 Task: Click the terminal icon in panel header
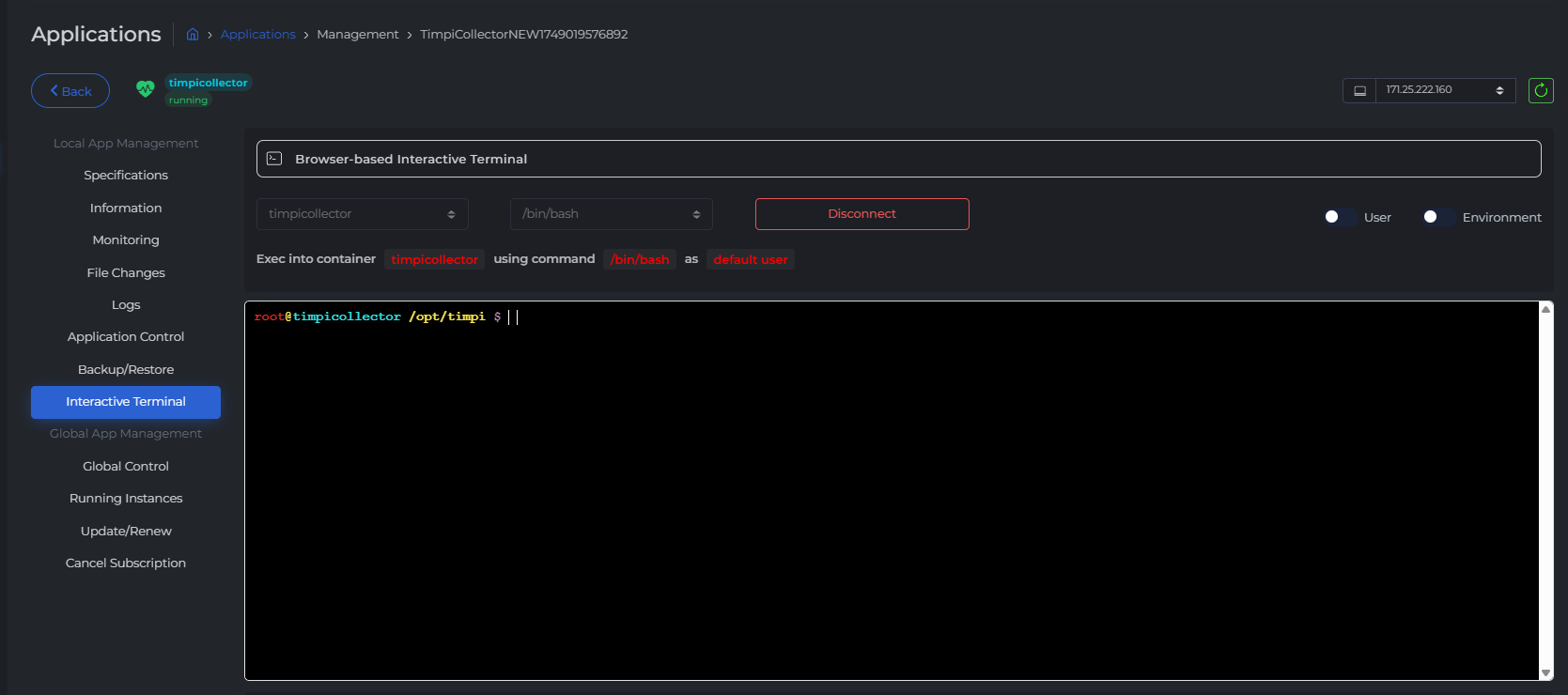pyautogui.click(x=274, y=159)
